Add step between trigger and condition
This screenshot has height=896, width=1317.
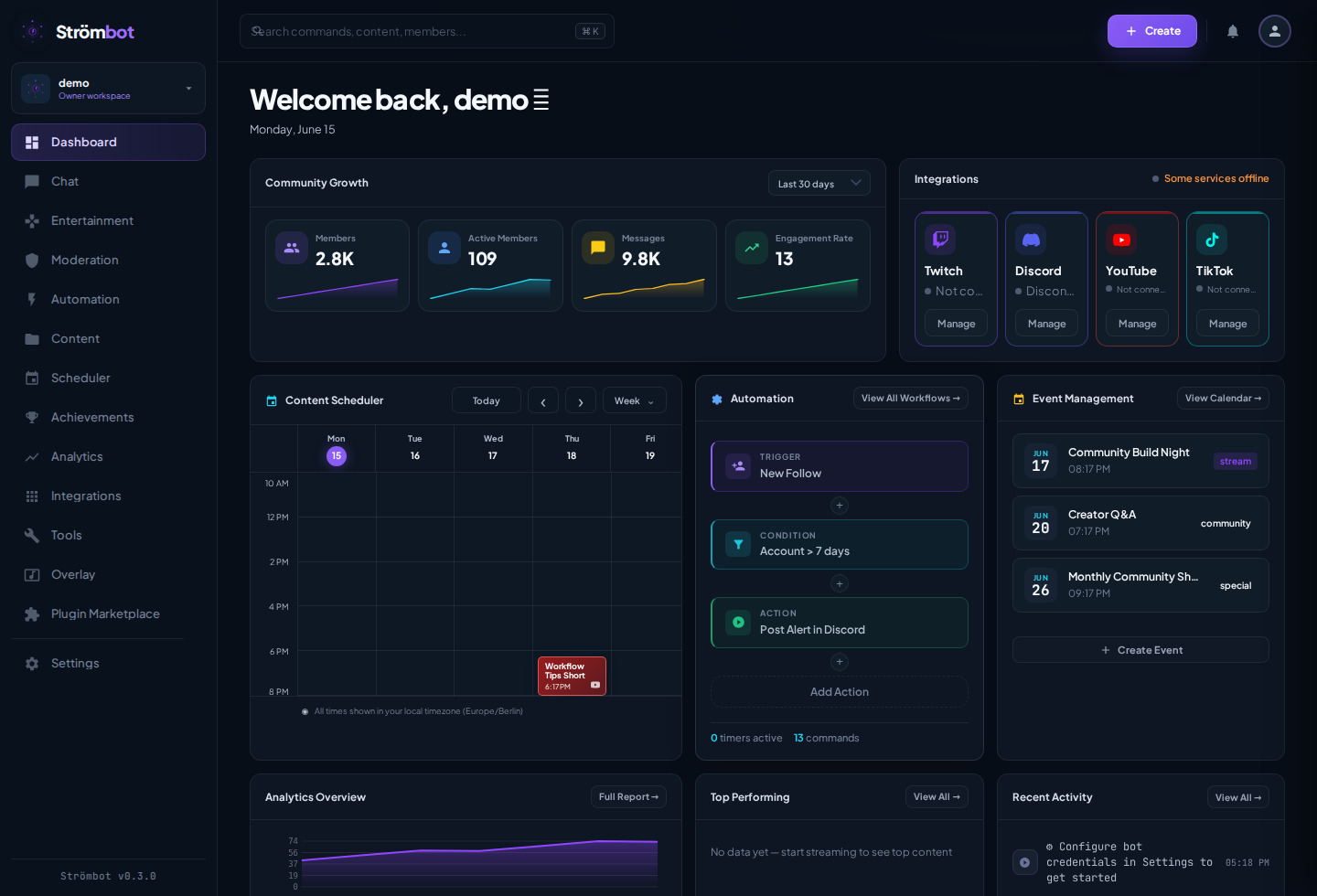coord(840,506)
